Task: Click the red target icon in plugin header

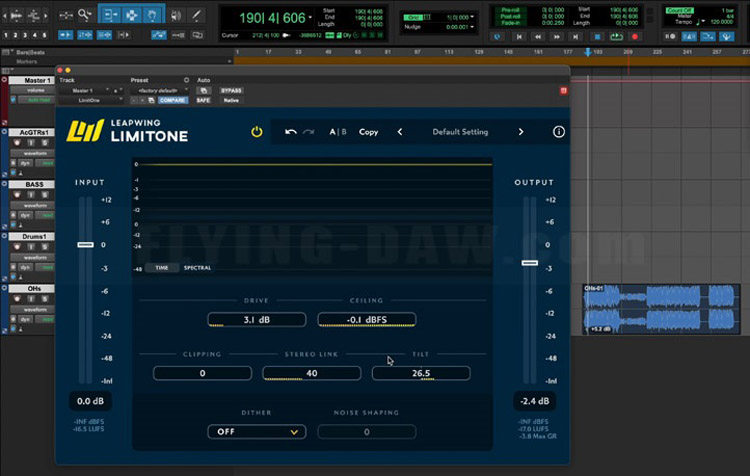Action: 563,90
